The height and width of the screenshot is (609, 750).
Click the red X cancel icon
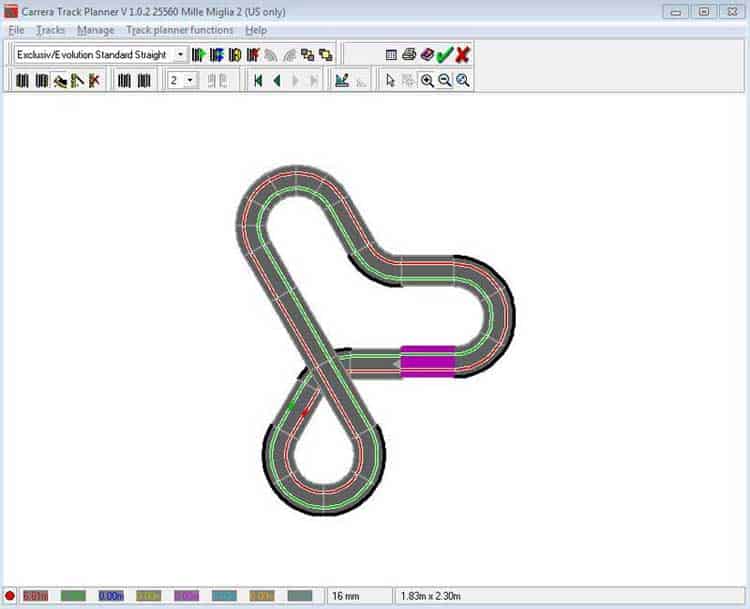[x=463, y=55]
